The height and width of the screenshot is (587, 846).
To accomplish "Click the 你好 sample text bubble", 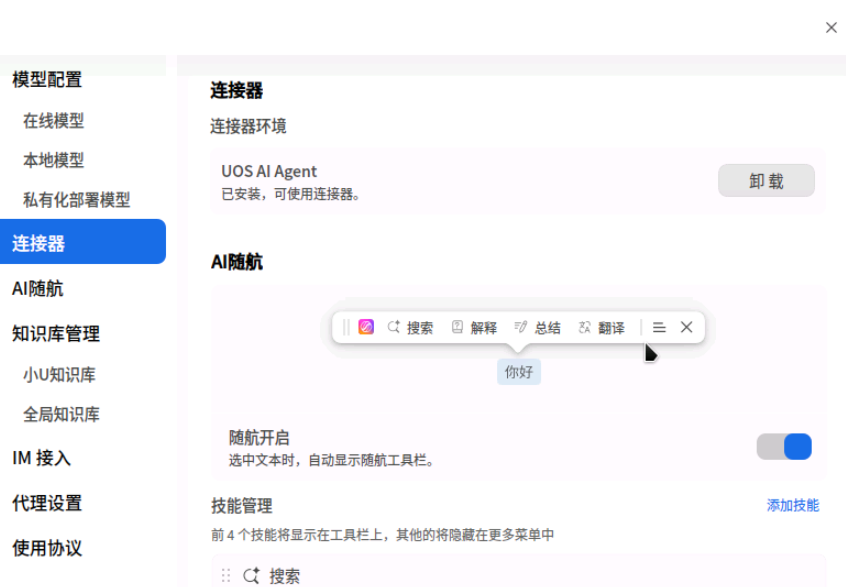I will [x=518, y=372].
